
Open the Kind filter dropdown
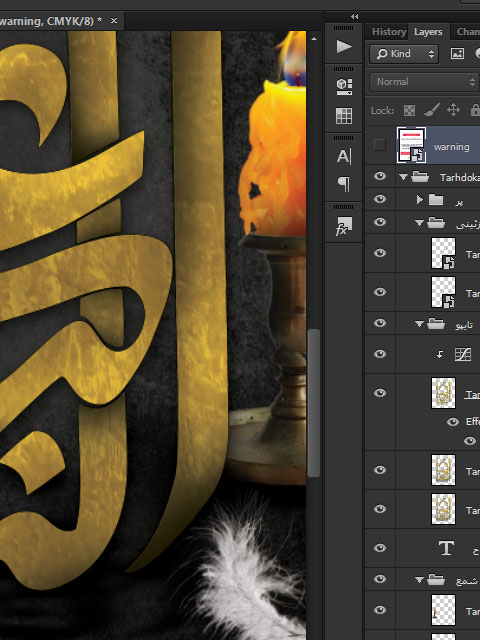point(404,53)
